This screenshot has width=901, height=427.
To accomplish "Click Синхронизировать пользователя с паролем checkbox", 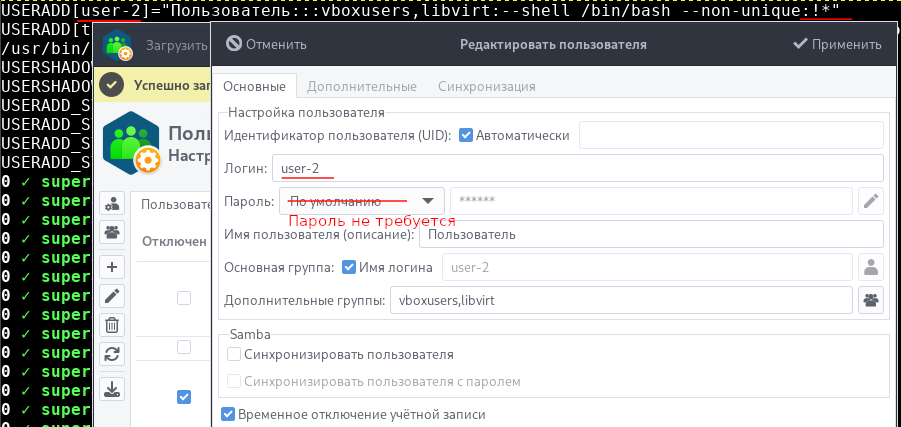I will pos(234,381).
